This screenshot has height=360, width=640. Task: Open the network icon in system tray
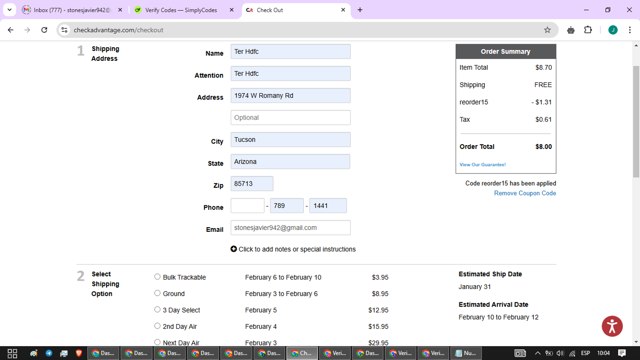[572, 353]
